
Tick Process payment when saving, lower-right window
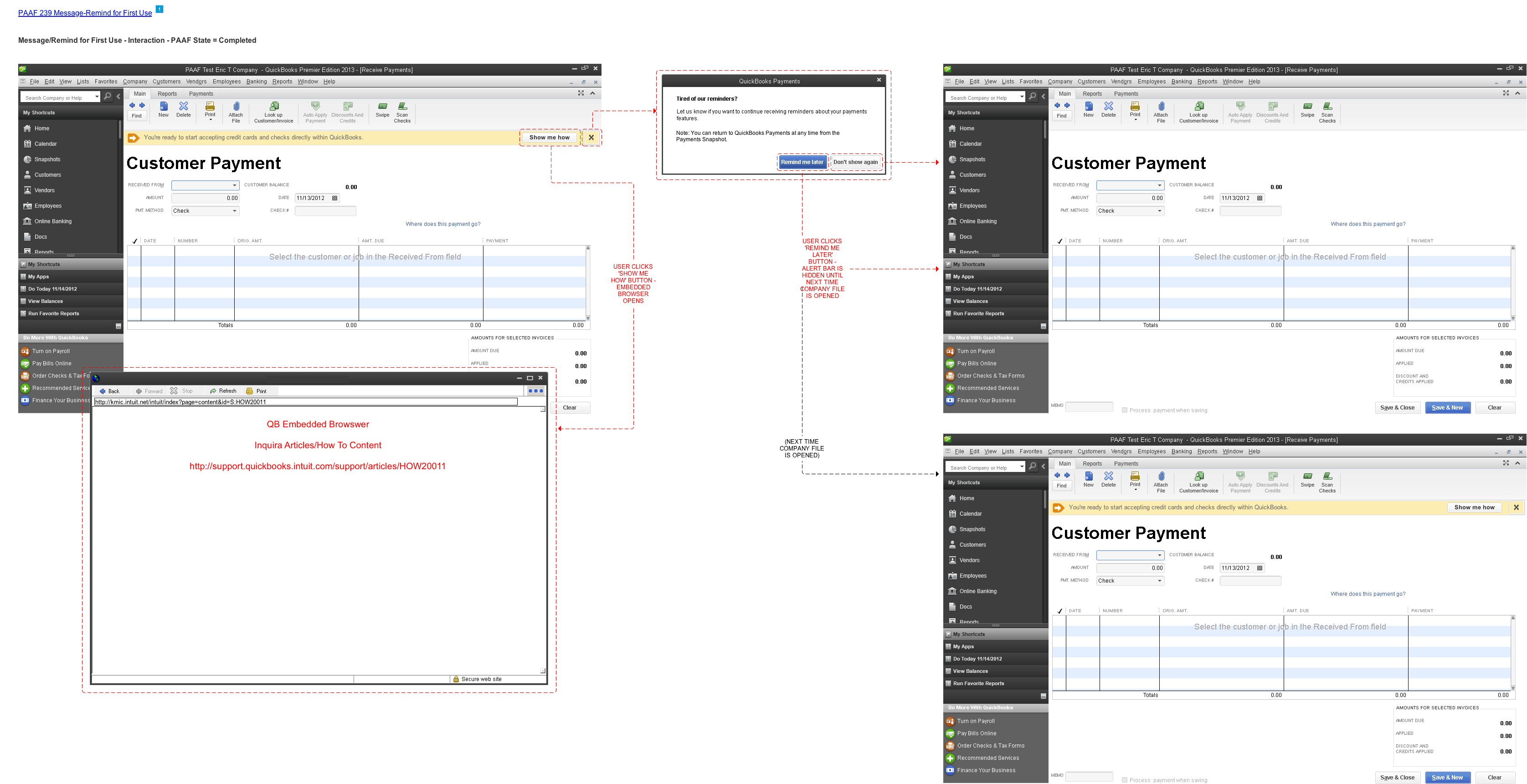click(x=1125, y=779)
